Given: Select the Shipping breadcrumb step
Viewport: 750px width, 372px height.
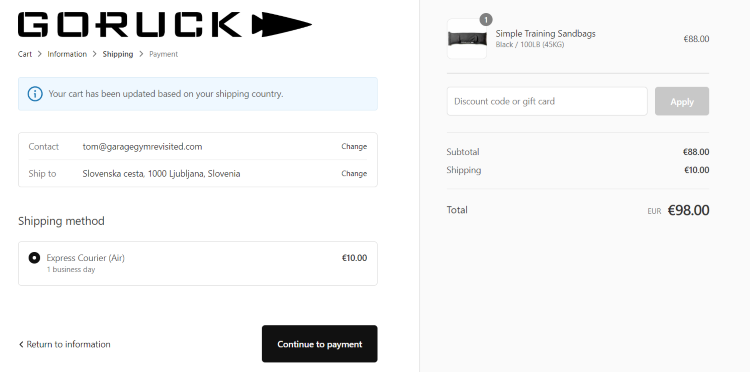Looking at the screenshot, I should tap(118, 54).
